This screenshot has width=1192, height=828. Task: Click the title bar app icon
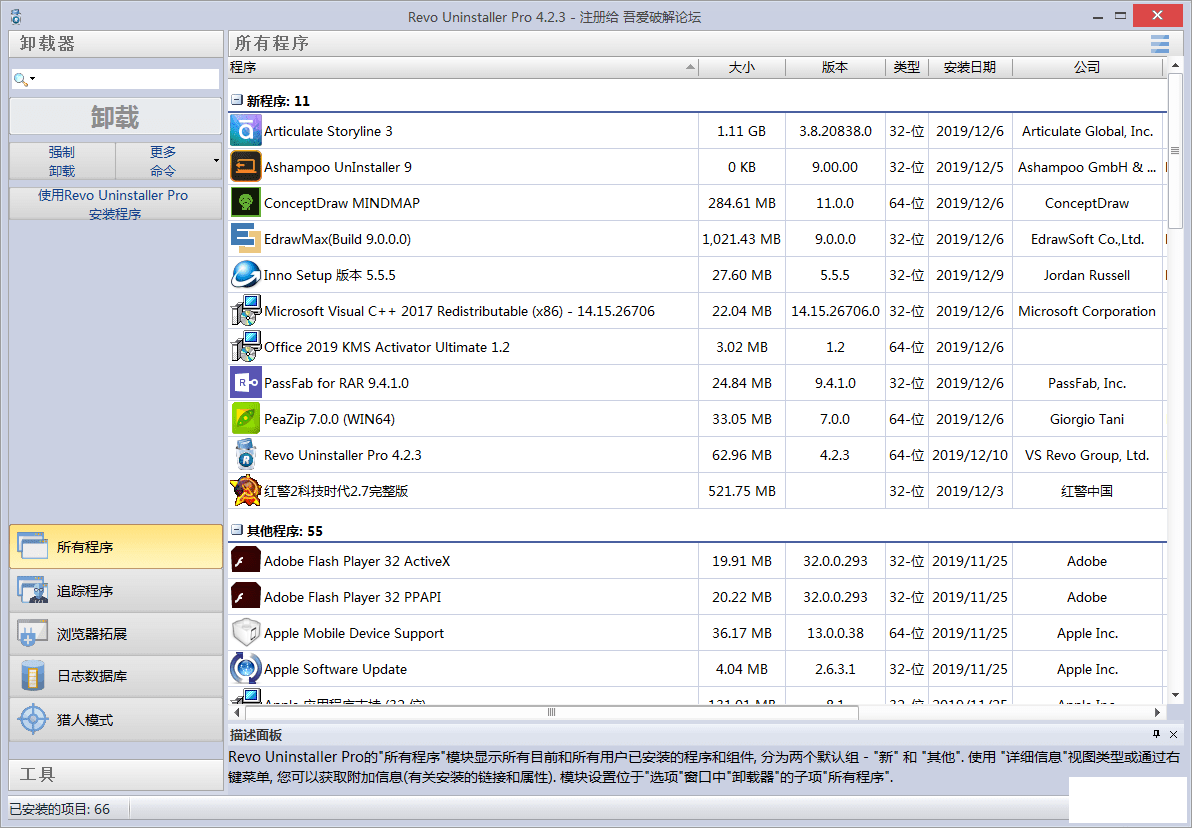16,17
